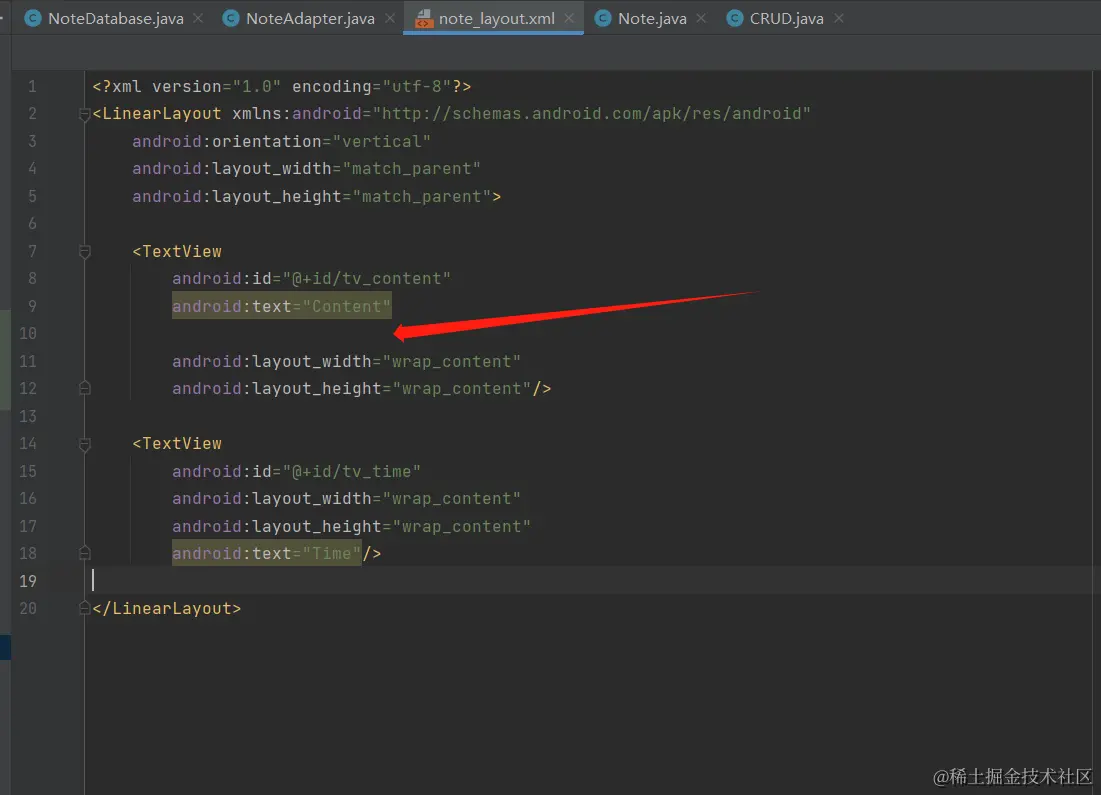Viewport: 1101px width, 795px height.
Task: Click the NoteDatabase.java class file icon
Action: pyautogui.click(x=32, y=18)
